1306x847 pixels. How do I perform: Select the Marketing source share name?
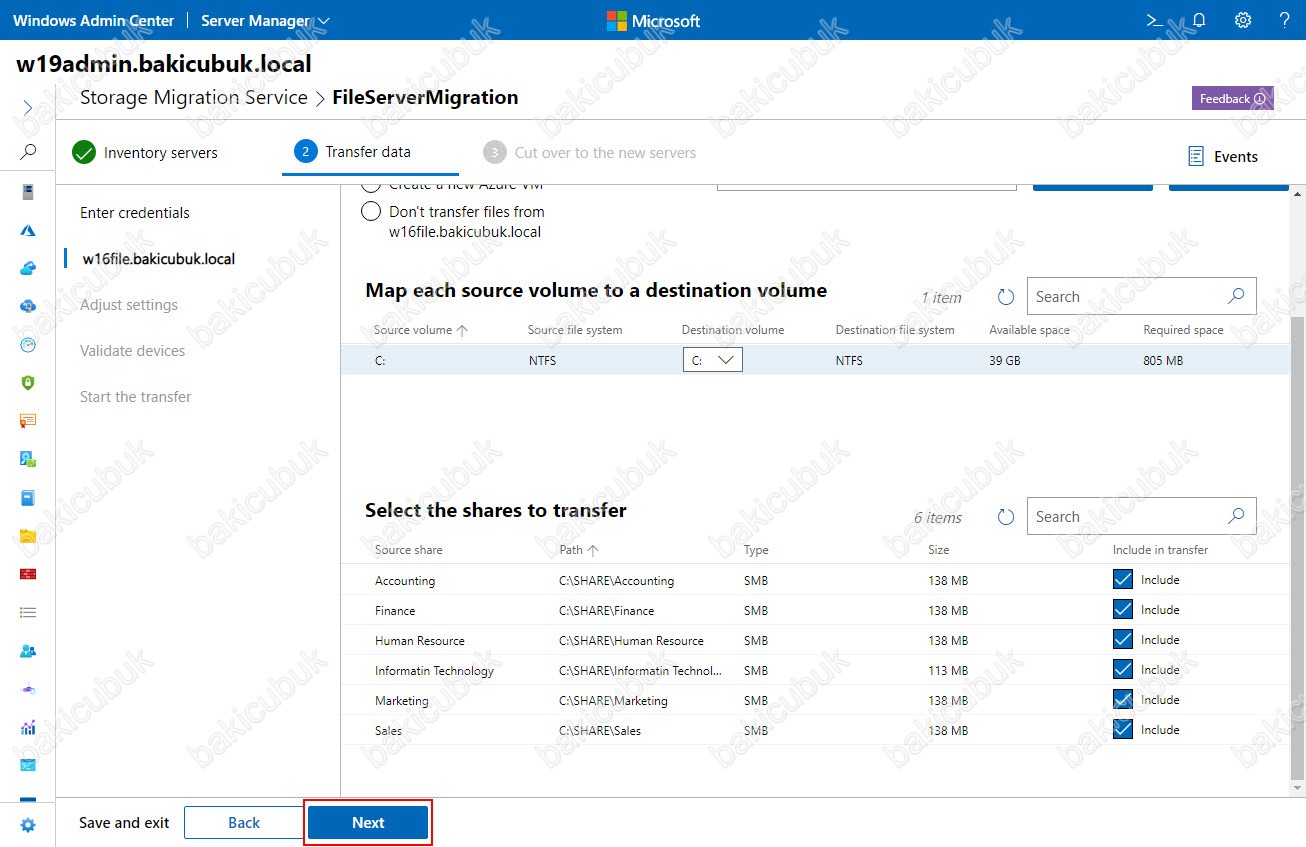402,700
